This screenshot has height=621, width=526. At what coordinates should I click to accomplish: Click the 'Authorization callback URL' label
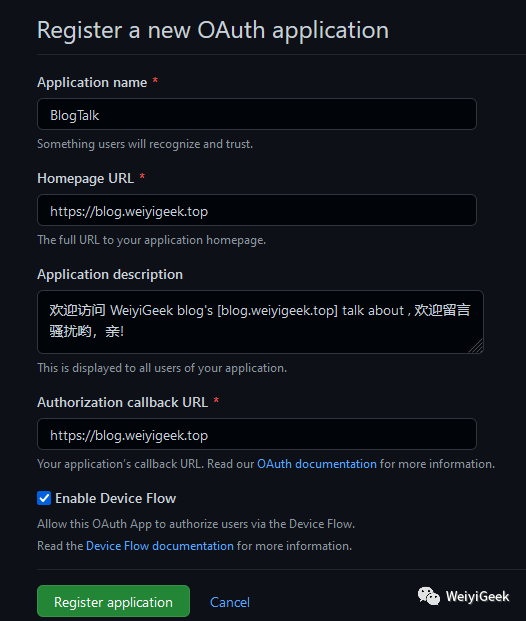click(x=122, y=402)
